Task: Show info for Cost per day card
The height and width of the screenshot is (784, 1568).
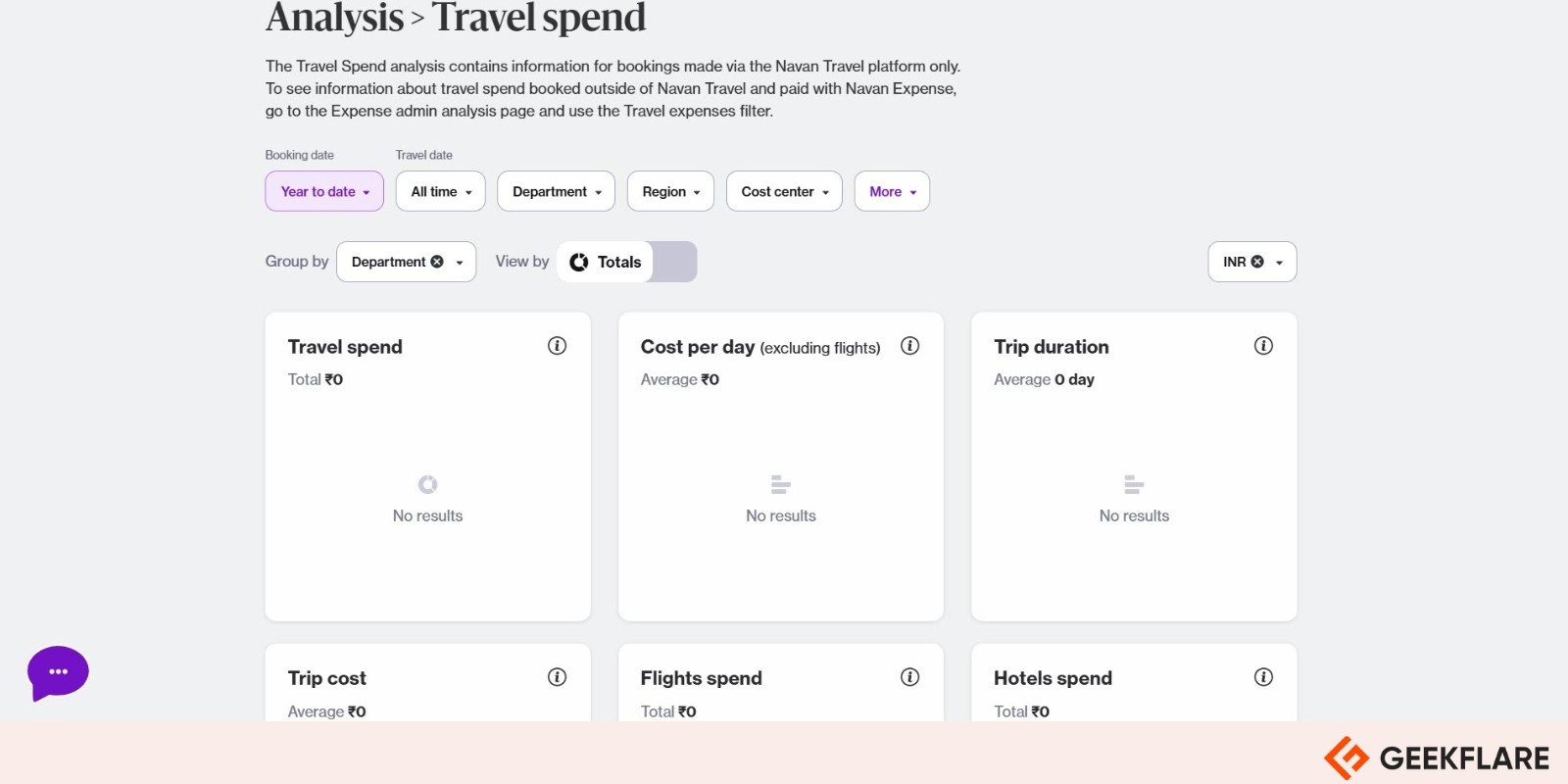Action: [909, 346]
